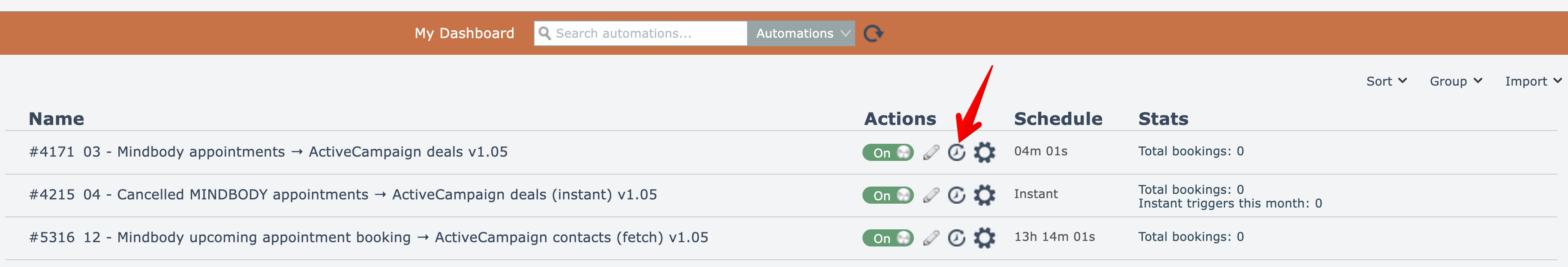Open schedule clock for automation #4215

956,195
